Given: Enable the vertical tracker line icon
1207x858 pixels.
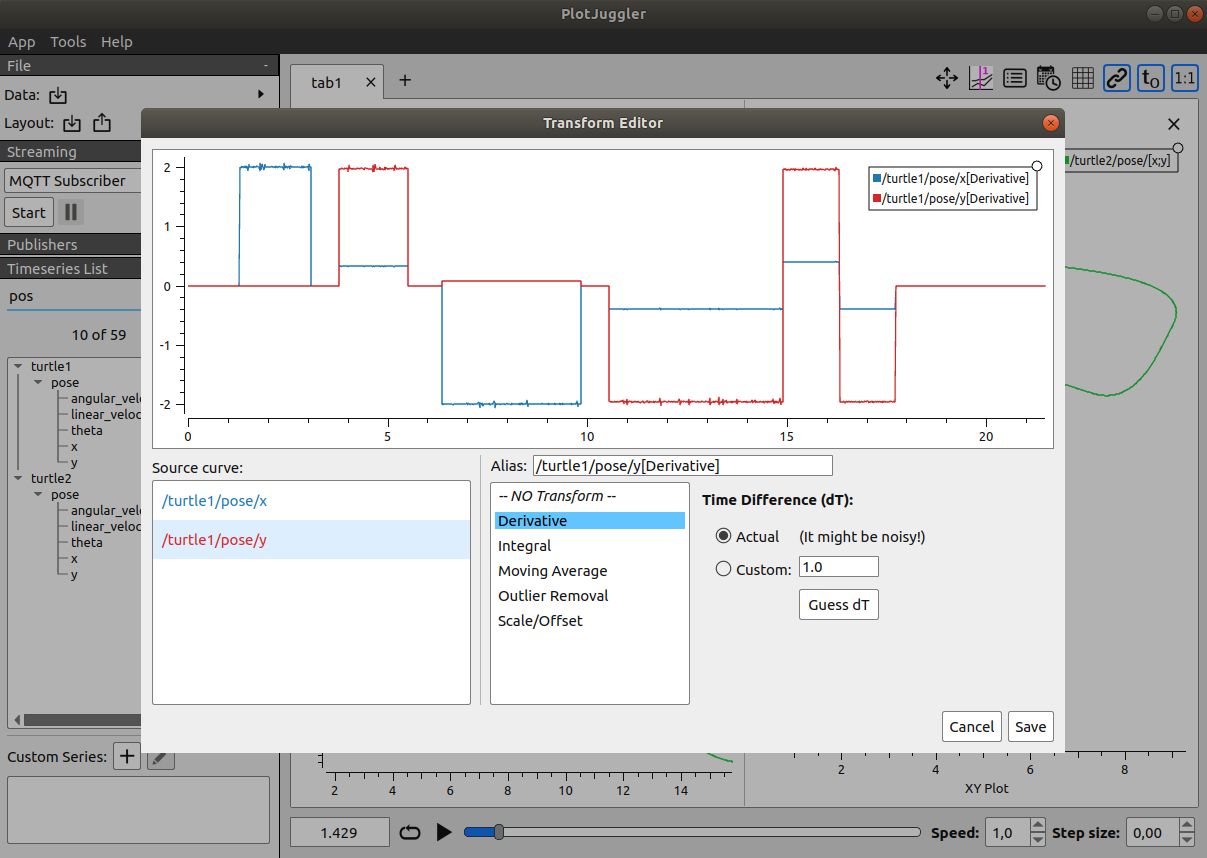Looking at the screenshot, I should tap(981, 78).
